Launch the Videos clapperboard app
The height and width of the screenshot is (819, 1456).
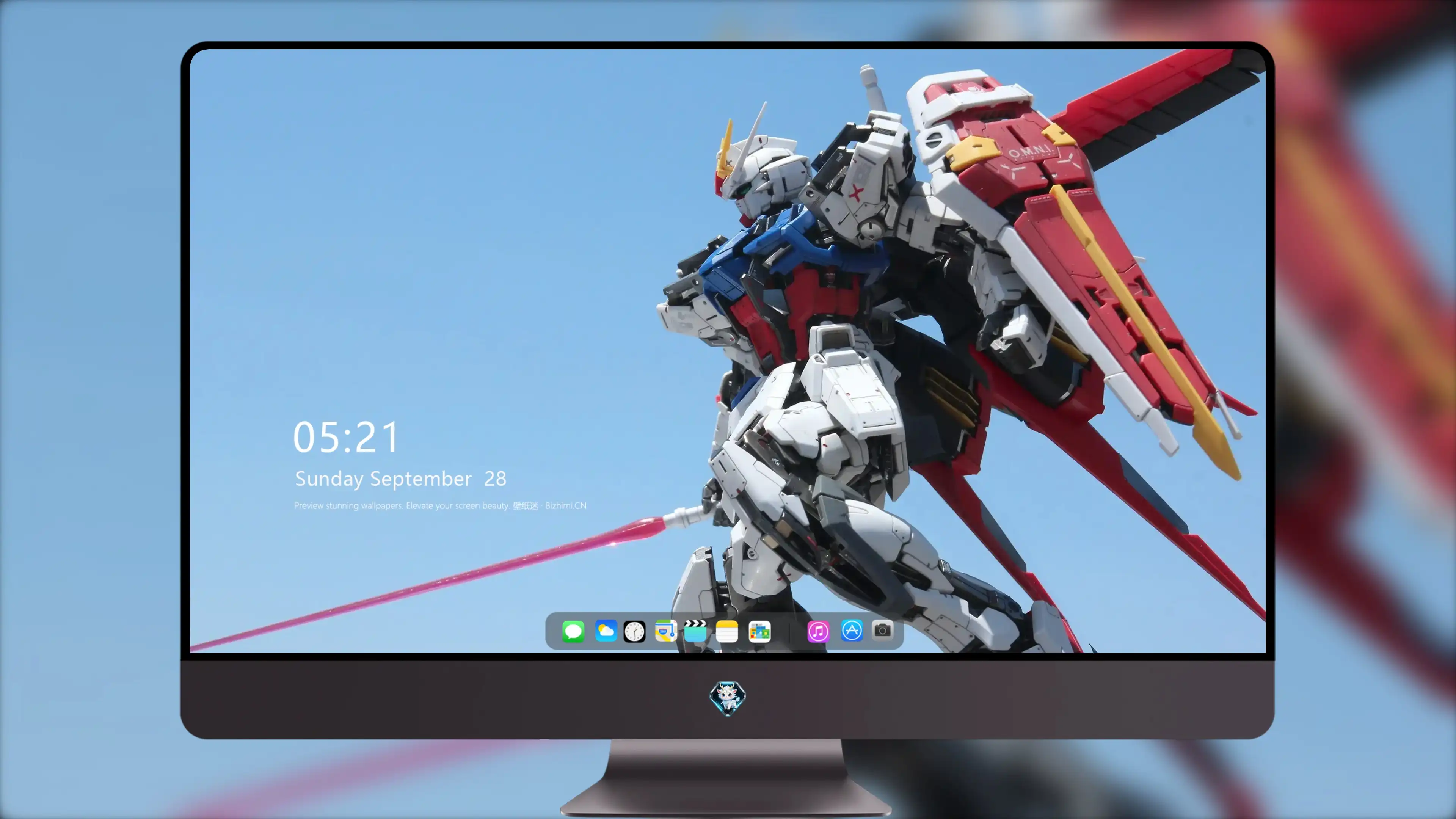tap(695, 631)
